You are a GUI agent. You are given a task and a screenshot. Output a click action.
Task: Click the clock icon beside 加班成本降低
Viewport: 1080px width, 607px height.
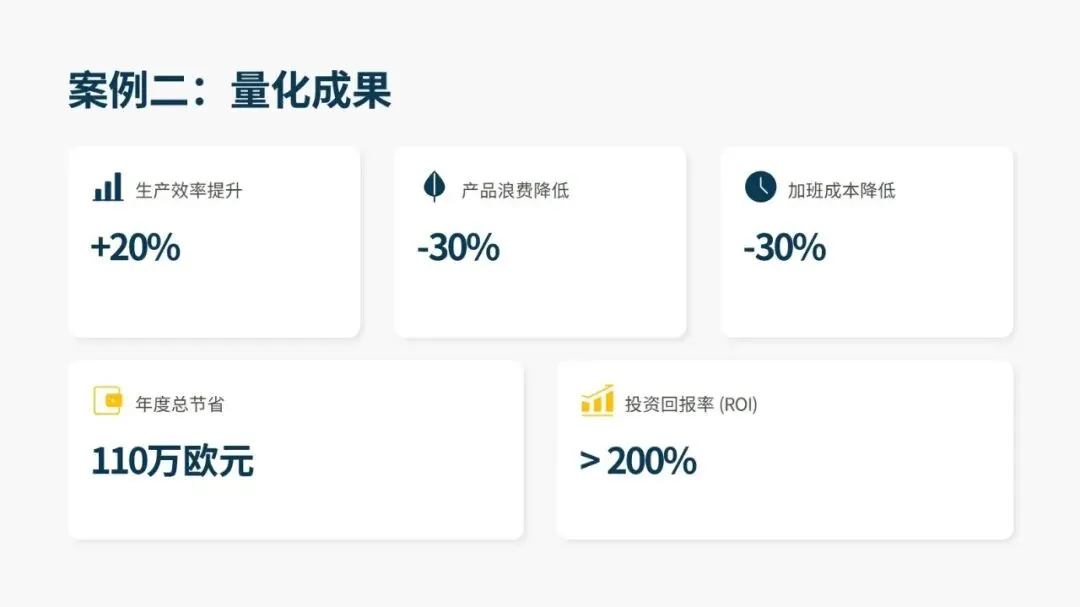tap(760, 187)
